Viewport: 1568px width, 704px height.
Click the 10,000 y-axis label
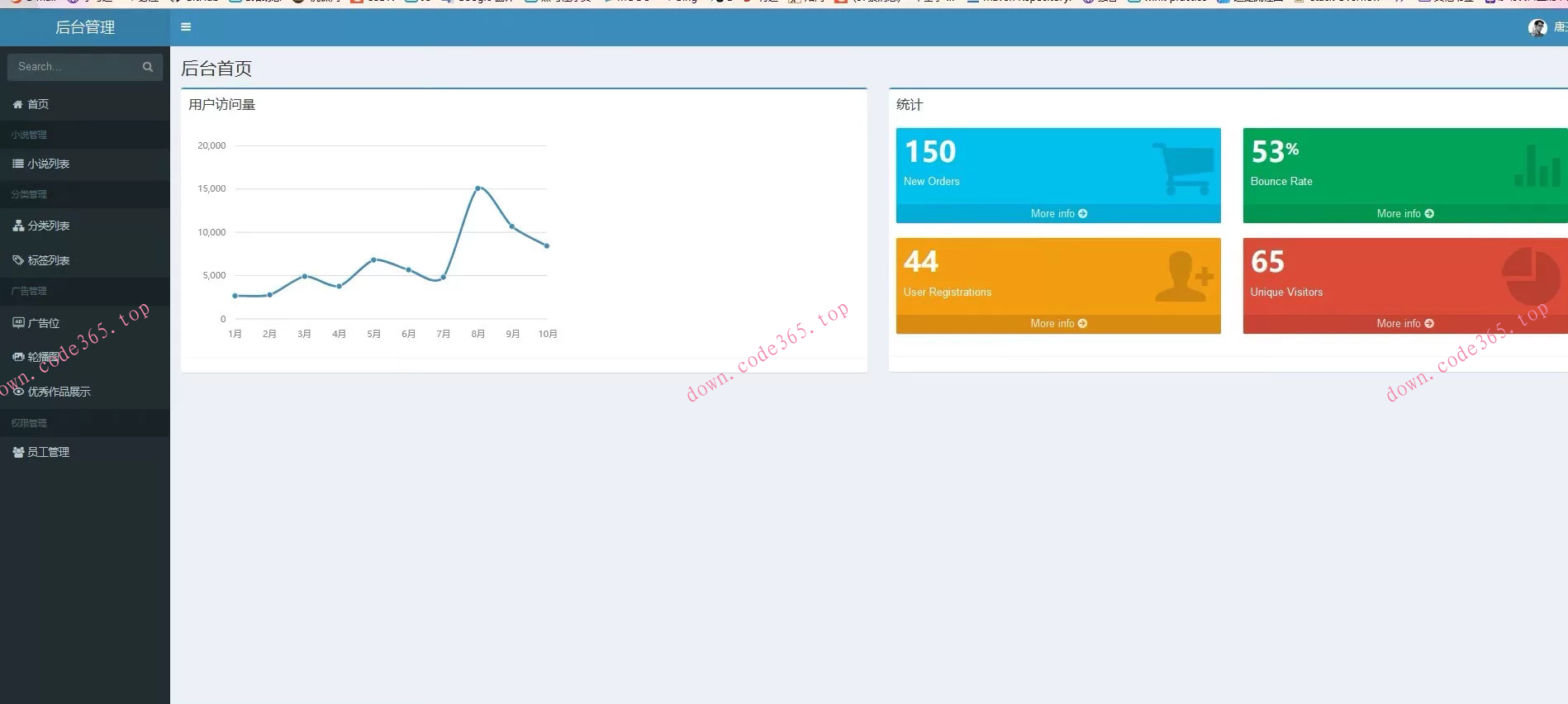click(x=211, y=232)
